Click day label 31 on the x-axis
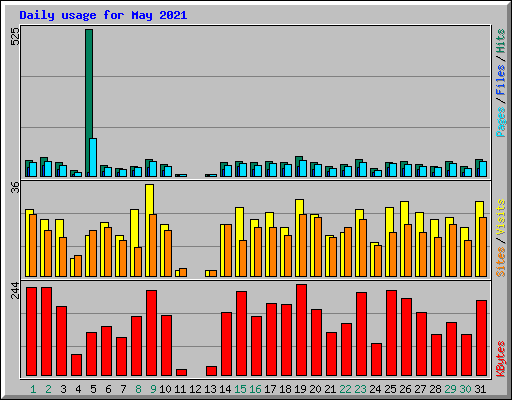 [x=480, y=389]
